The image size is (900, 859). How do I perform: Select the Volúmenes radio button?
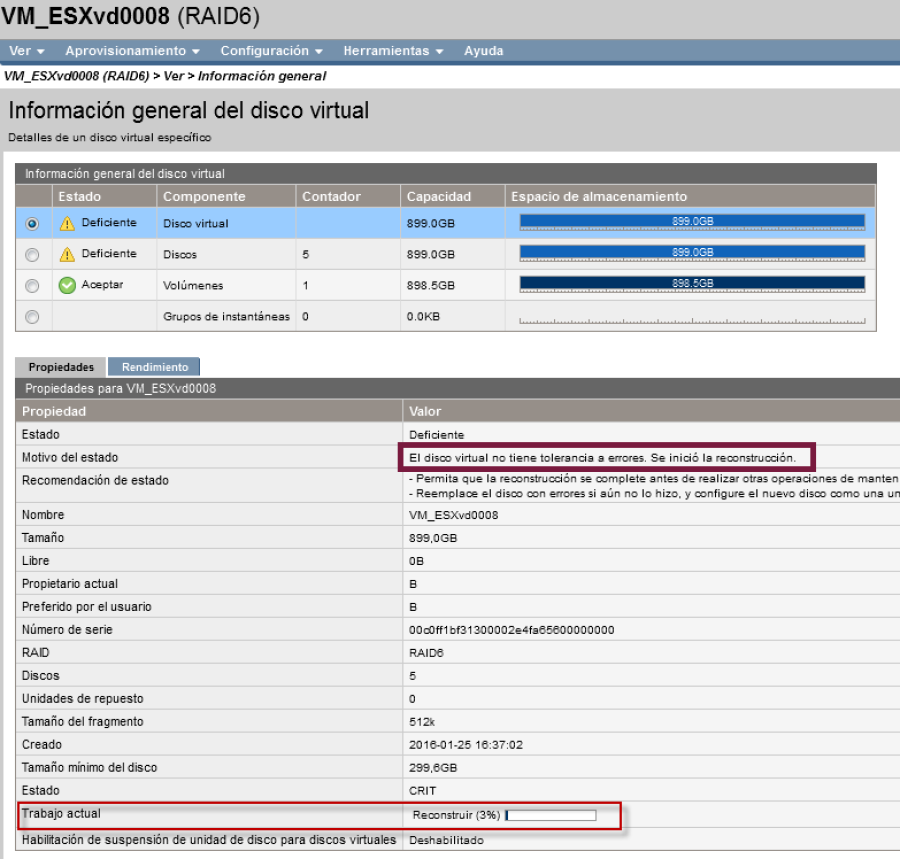(x=32, y=286)
